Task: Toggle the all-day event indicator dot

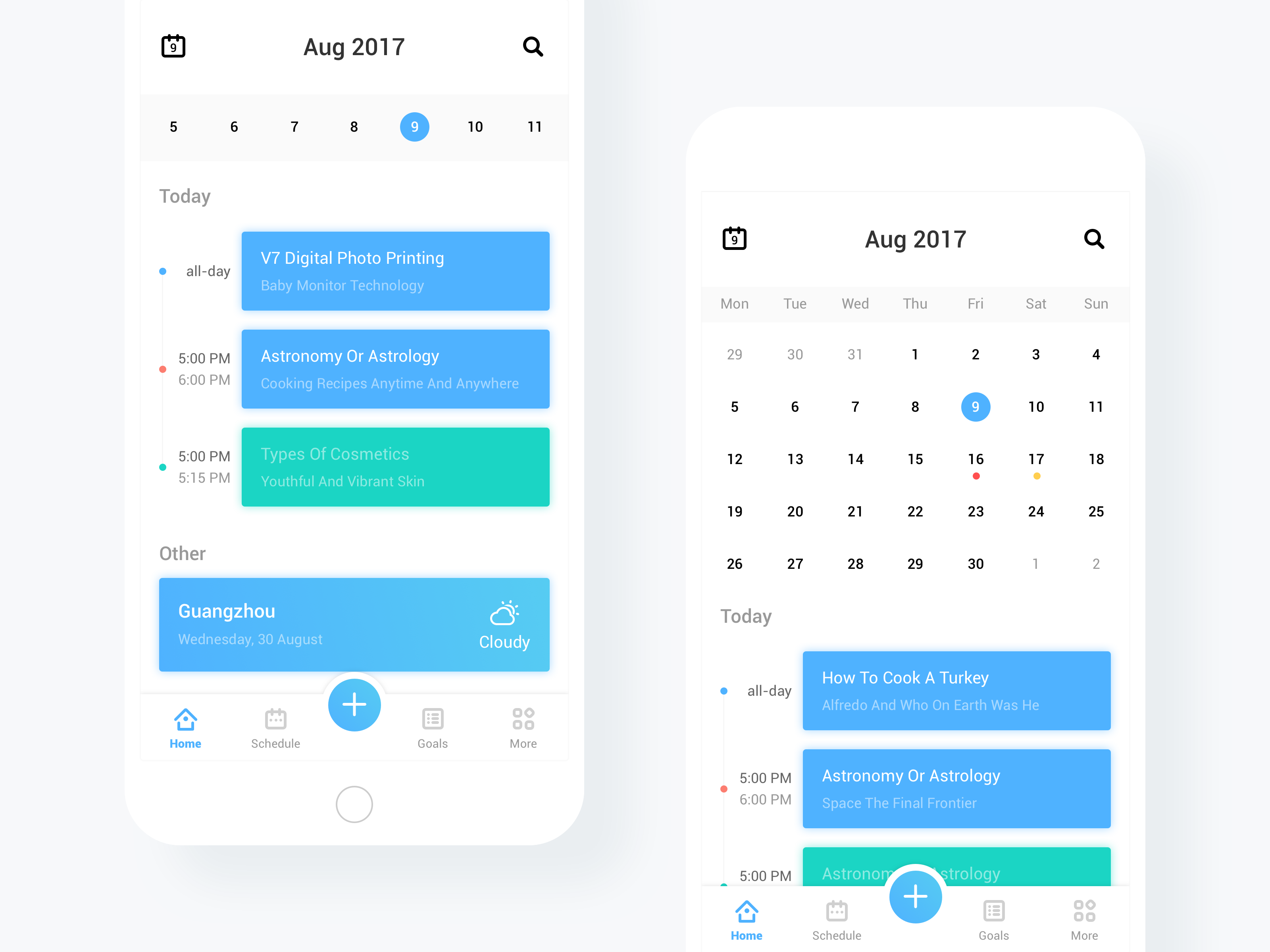Action: coord(163,271)
